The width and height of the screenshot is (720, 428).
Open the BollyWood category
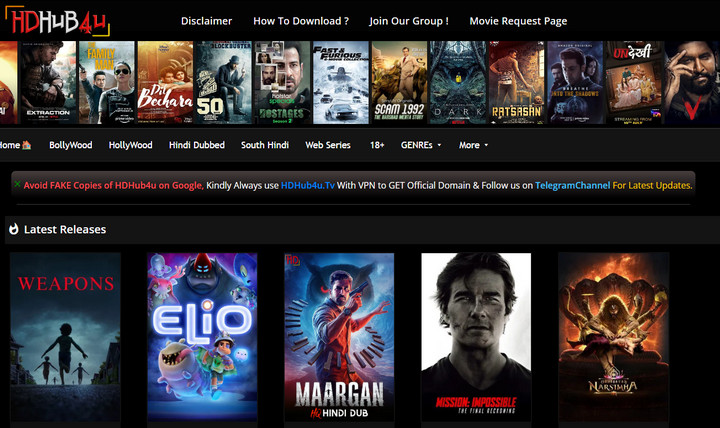70,145
